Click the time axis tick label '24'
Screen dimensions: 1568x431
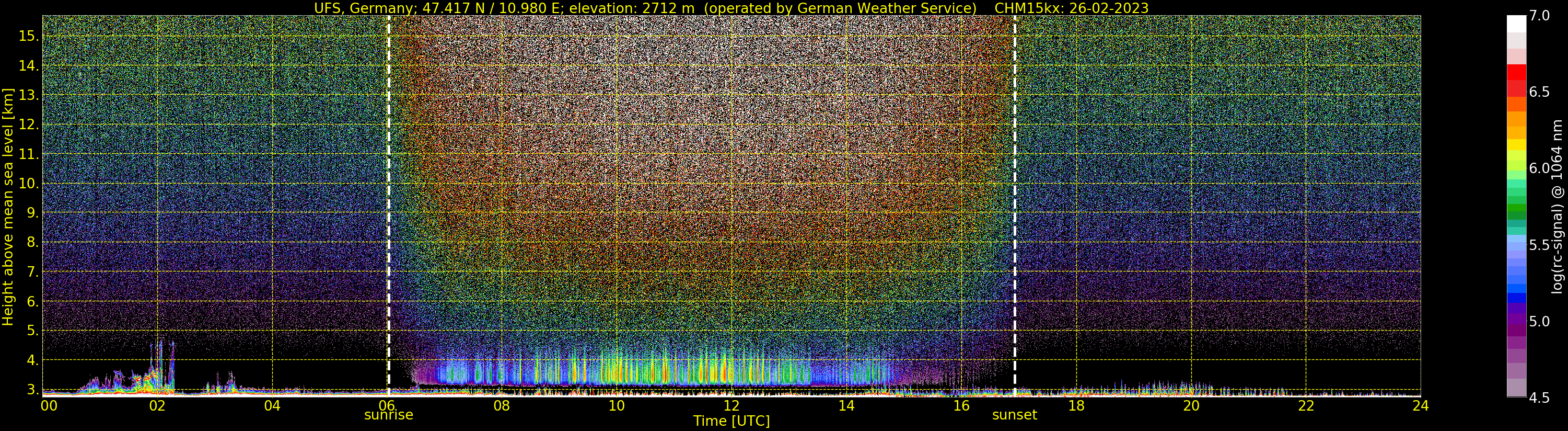[x=1420, y=405]
